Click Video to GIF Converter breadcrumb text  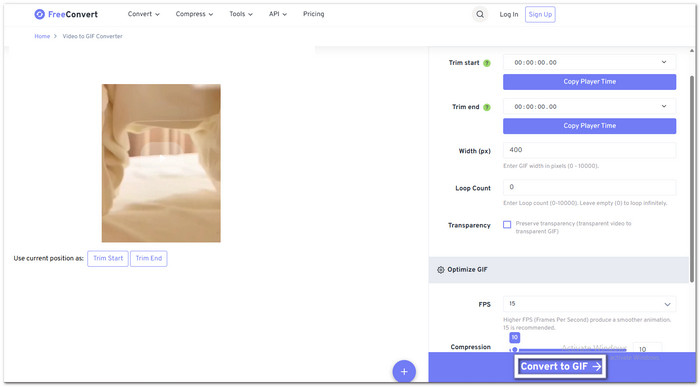point(92,36)
